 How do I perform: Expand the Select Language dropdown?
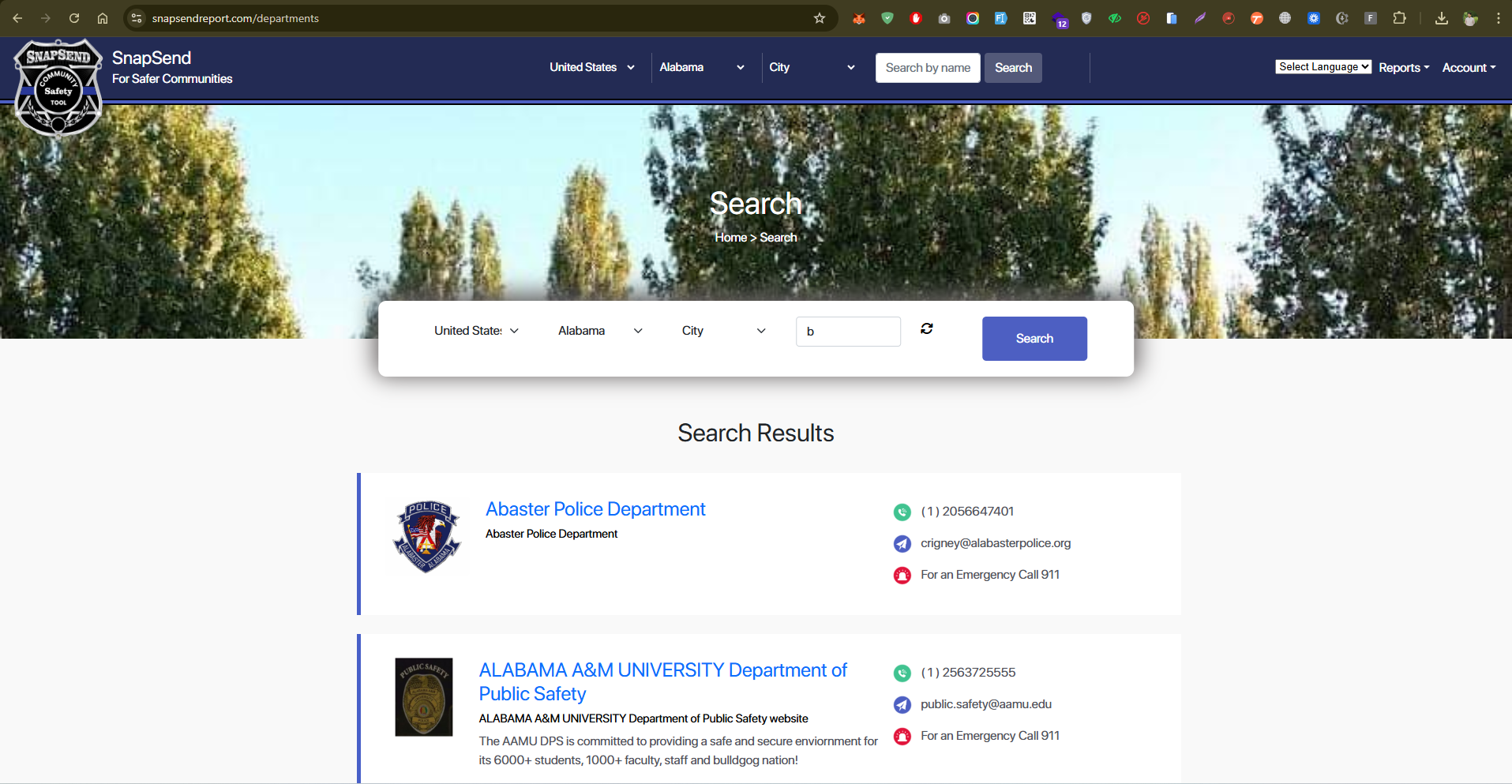click(x=1323, y=67)
